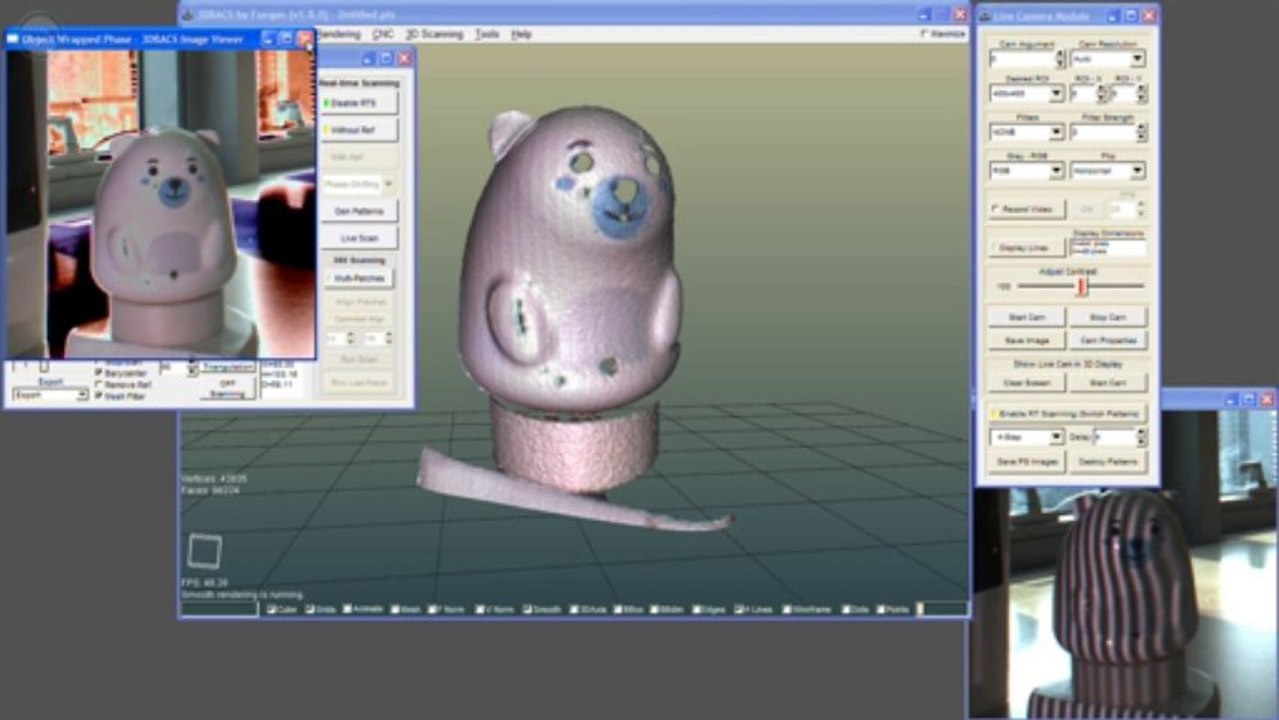This screenshot has height=720, width=1279.
Task: Toggle the Edges checkbox
Action: coord(707,608)
